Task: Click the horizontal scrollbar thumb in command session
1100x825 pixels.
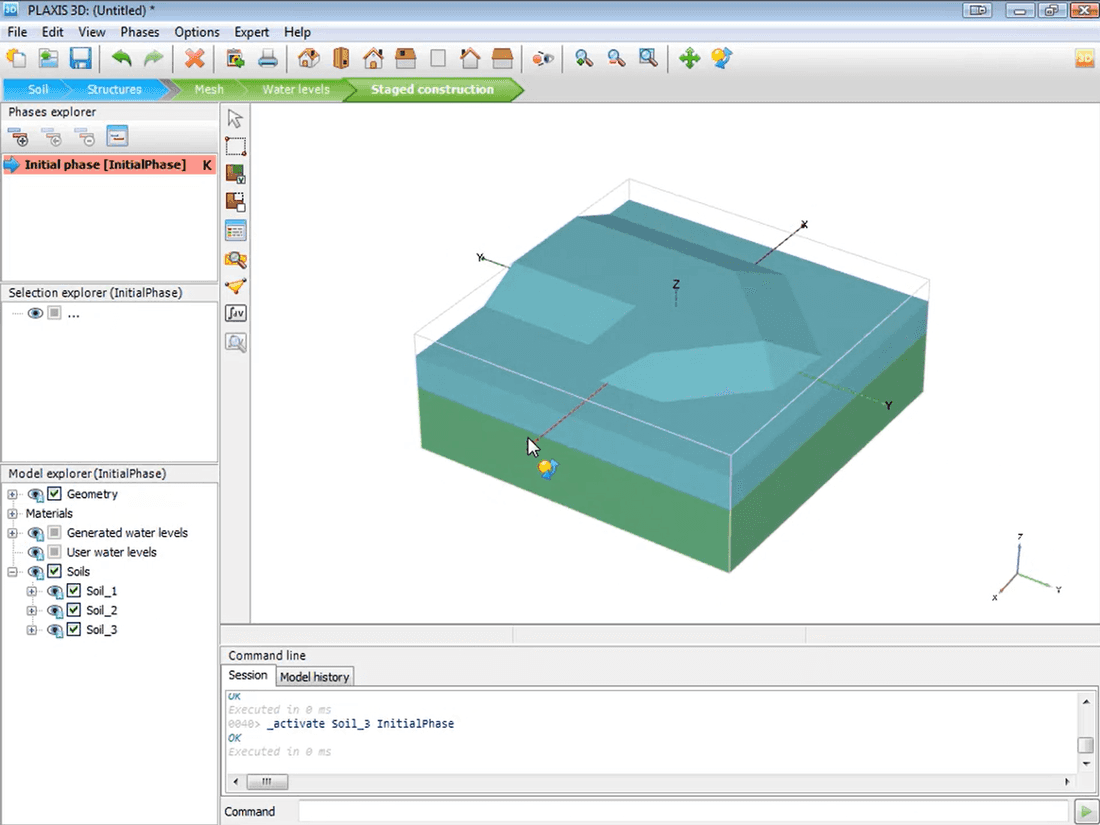Action: coord(267,782)
